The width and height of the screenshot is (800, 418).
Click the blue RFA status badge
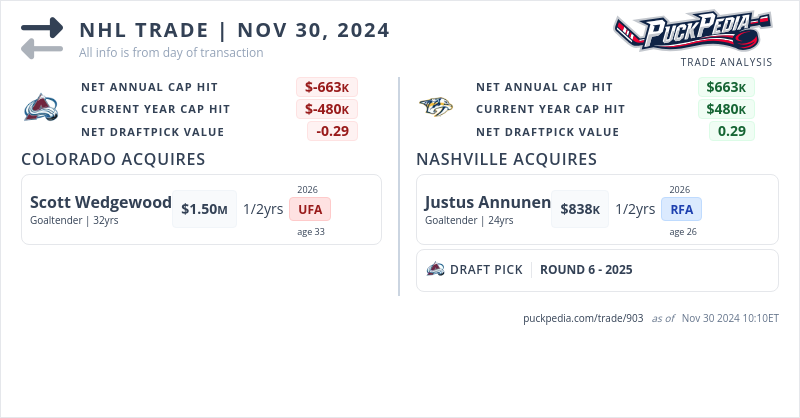click(682, 209)
